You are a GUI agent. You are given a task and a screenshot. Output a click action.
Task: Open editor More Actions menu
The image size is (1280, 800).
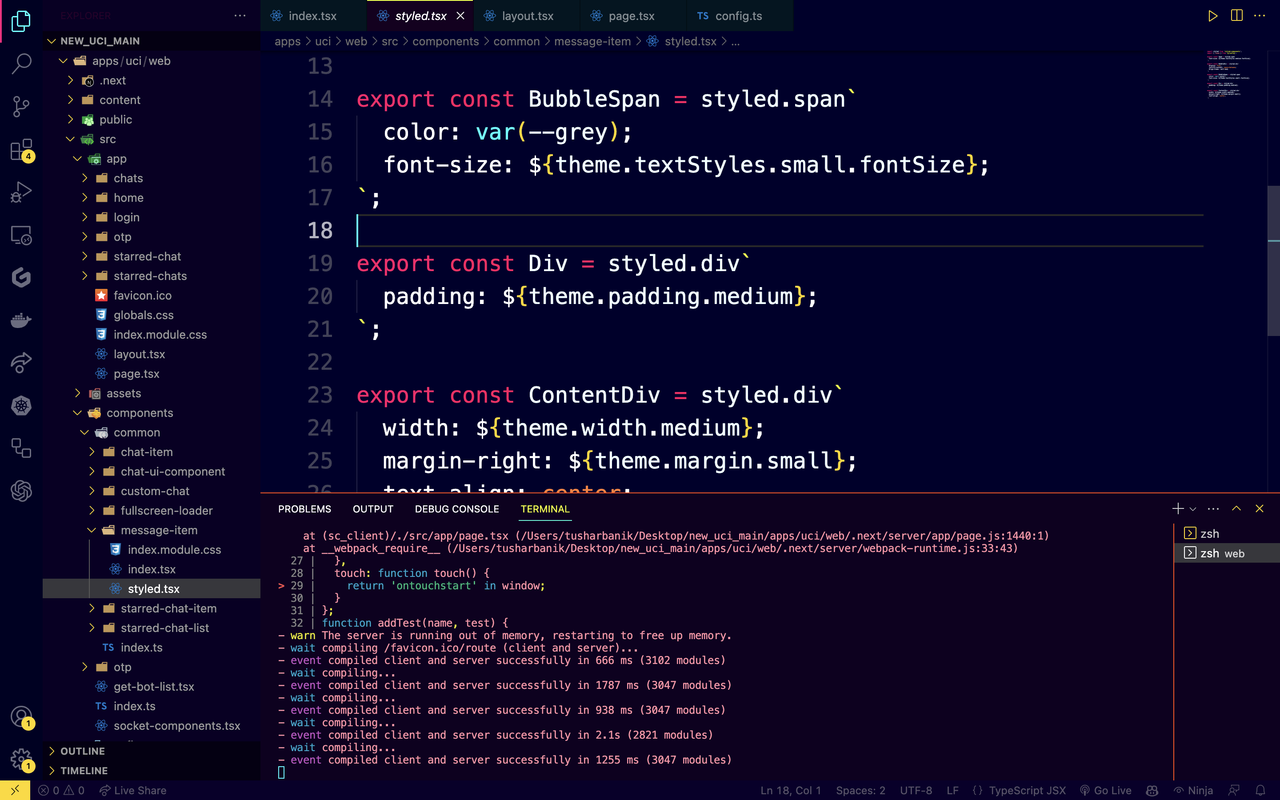(1260, 16)
